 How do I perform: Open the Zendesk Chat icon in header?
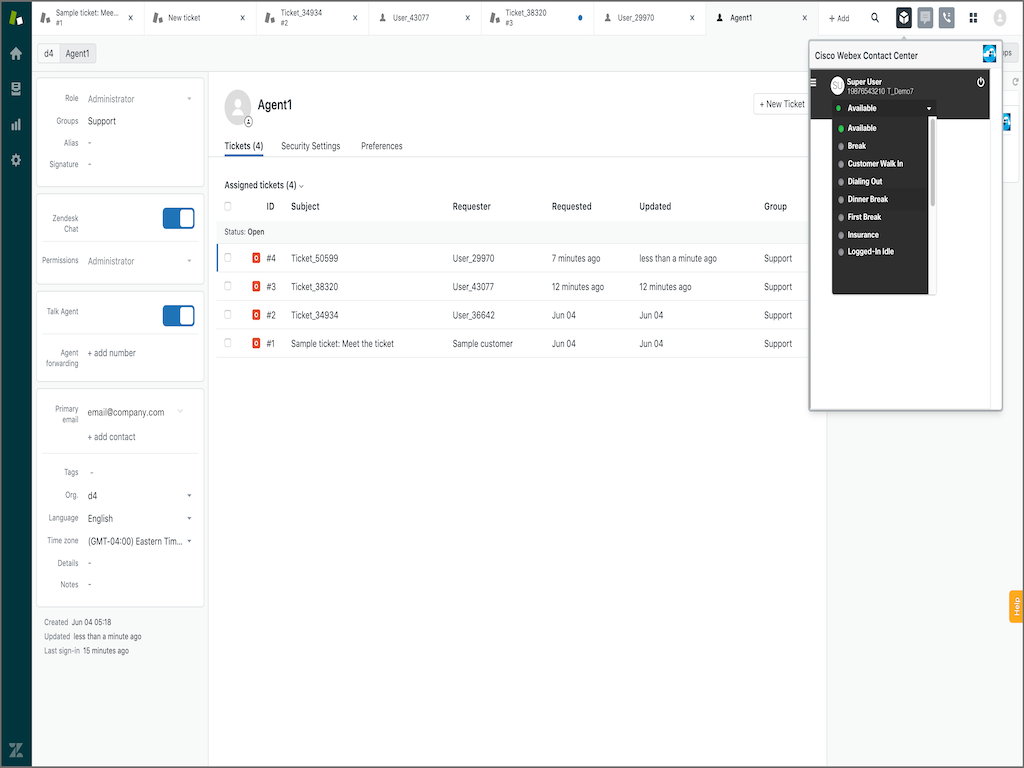[925, 18]
